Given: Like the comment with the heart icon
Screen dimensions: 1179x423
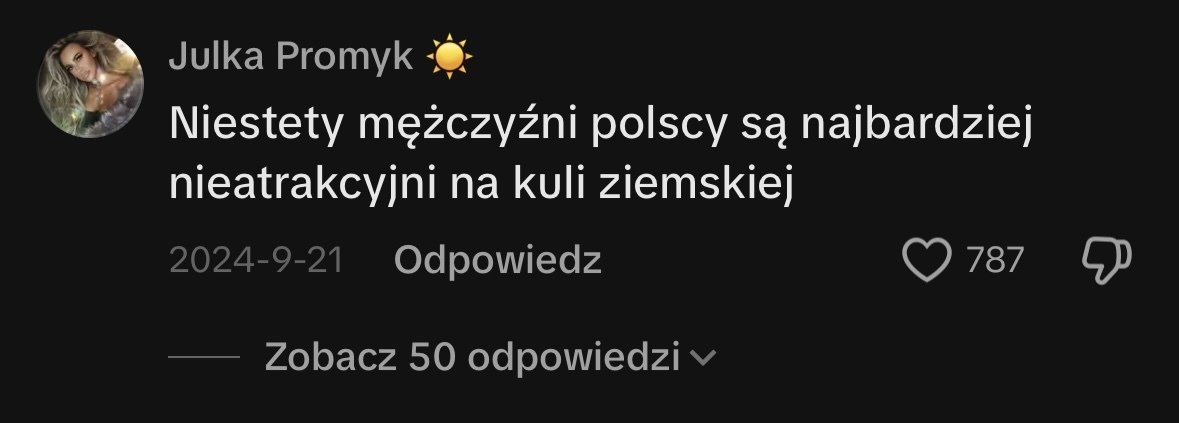Looking at the screenshot, I should [x=926, y=260].
